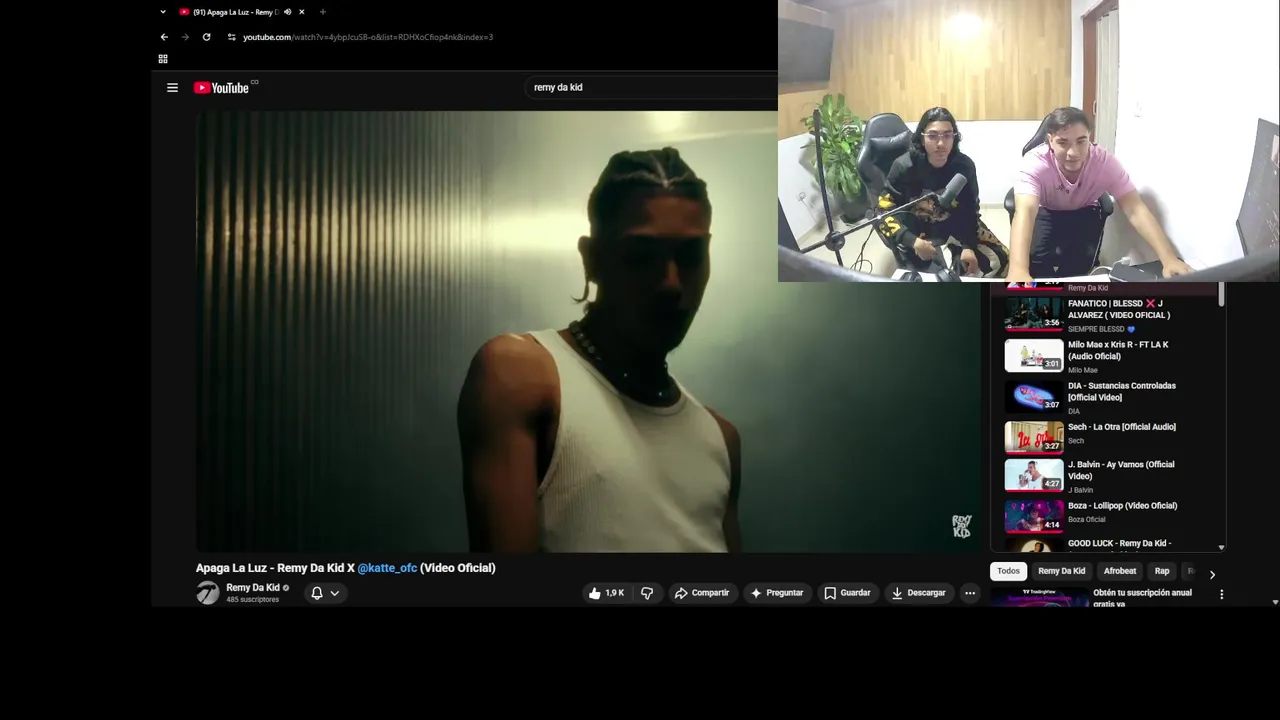
Task: Open options menu for TradingView ad
Action: click(x=1221, y=594)
